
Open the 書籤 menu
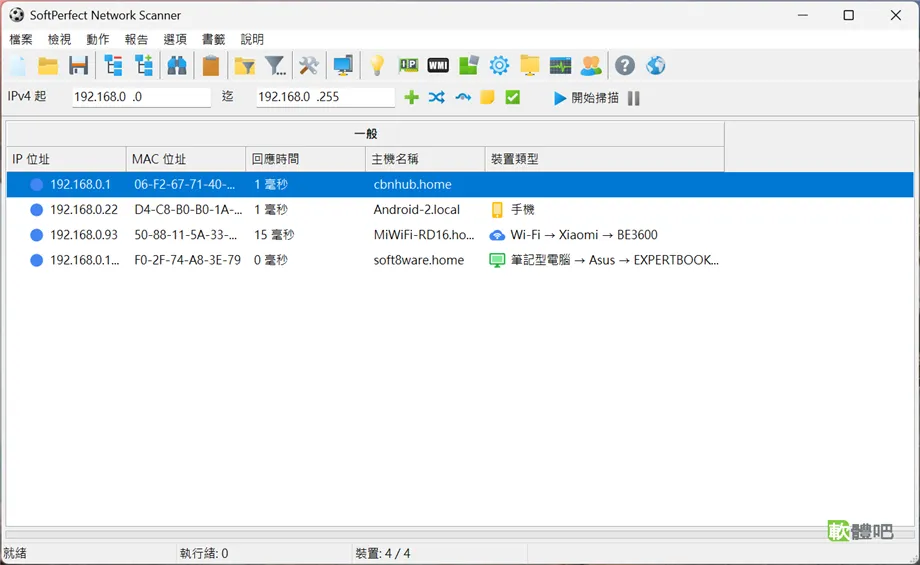214,39
